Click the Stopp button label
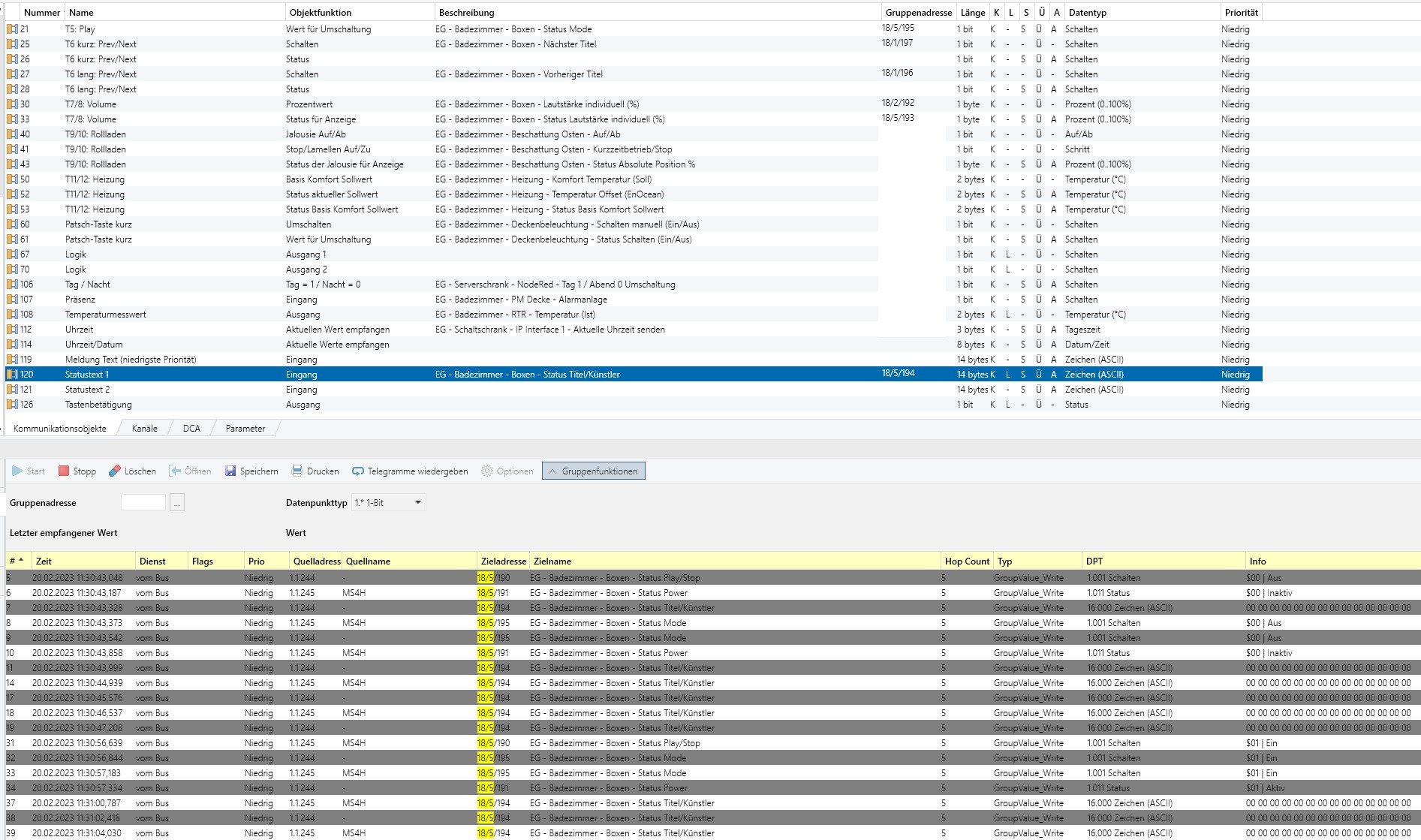This screenshot has width=1421, height=840. pos(85,471)
